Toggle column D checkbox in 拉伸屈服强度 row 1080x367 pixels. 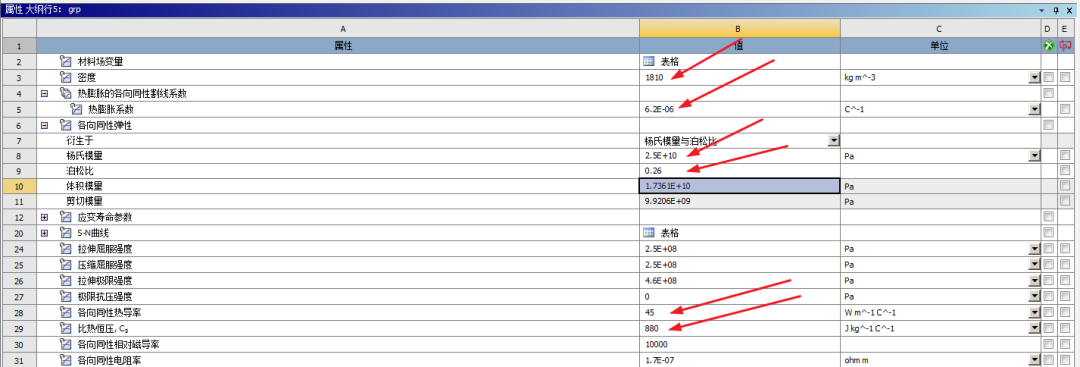coord(1048,249)
